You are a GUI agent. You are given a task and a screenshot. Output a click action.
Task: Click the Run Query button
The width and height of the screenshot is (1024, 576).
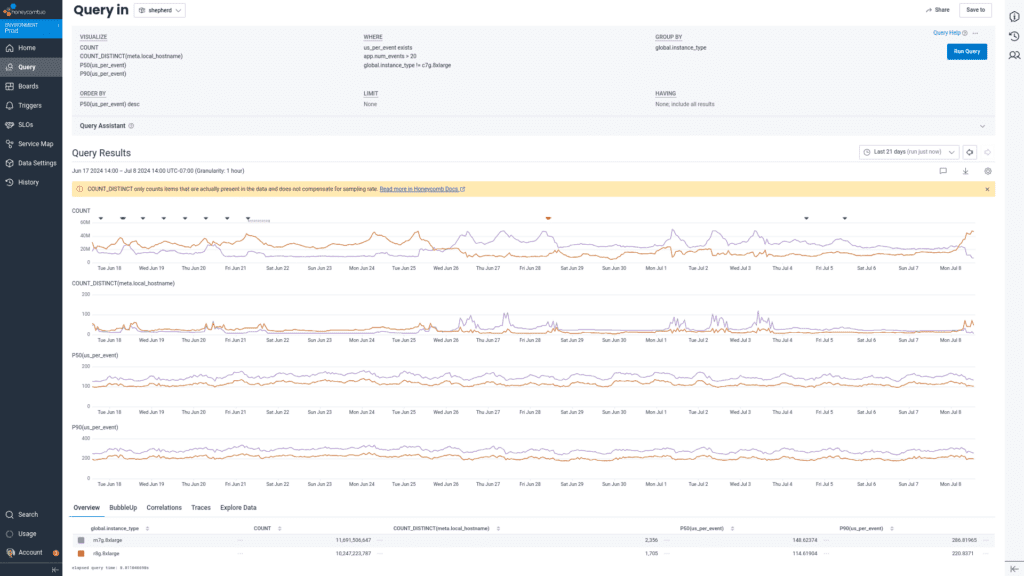[x=966, y=51]
